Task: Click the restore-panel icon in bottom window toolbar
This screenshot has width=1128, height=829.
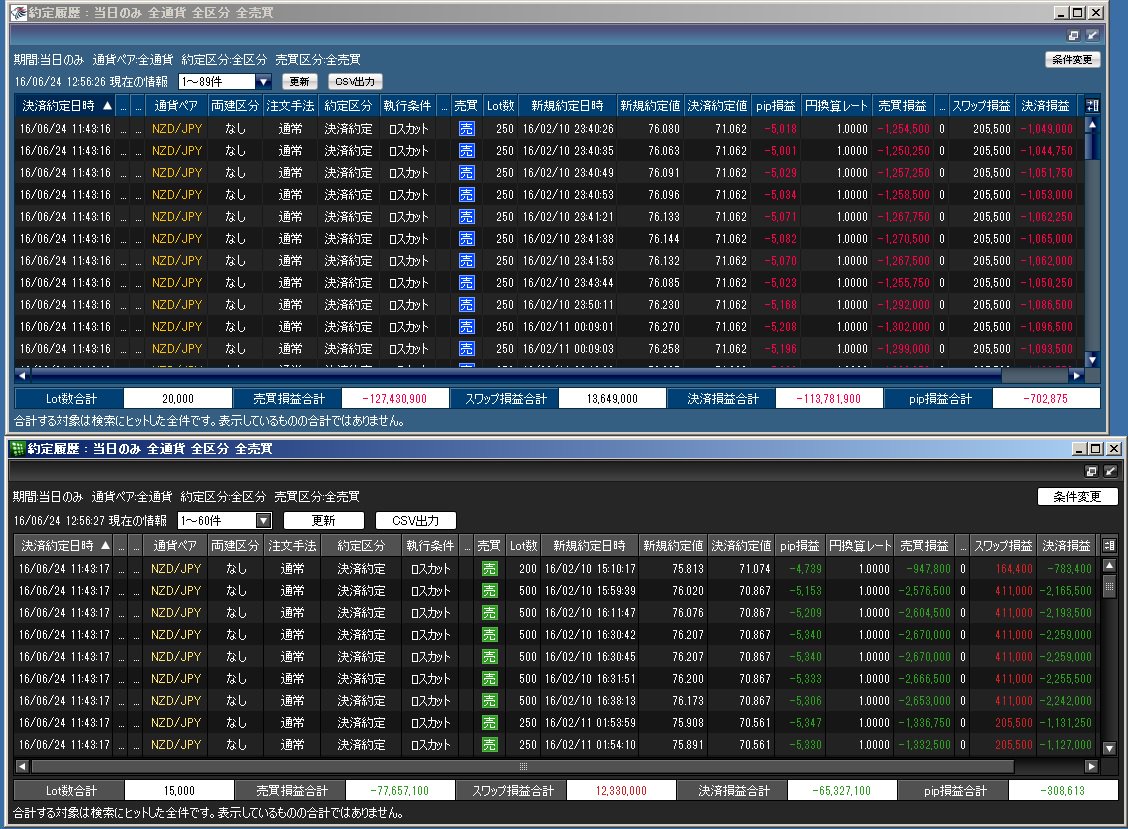Action: click(x=1091, y=471)
